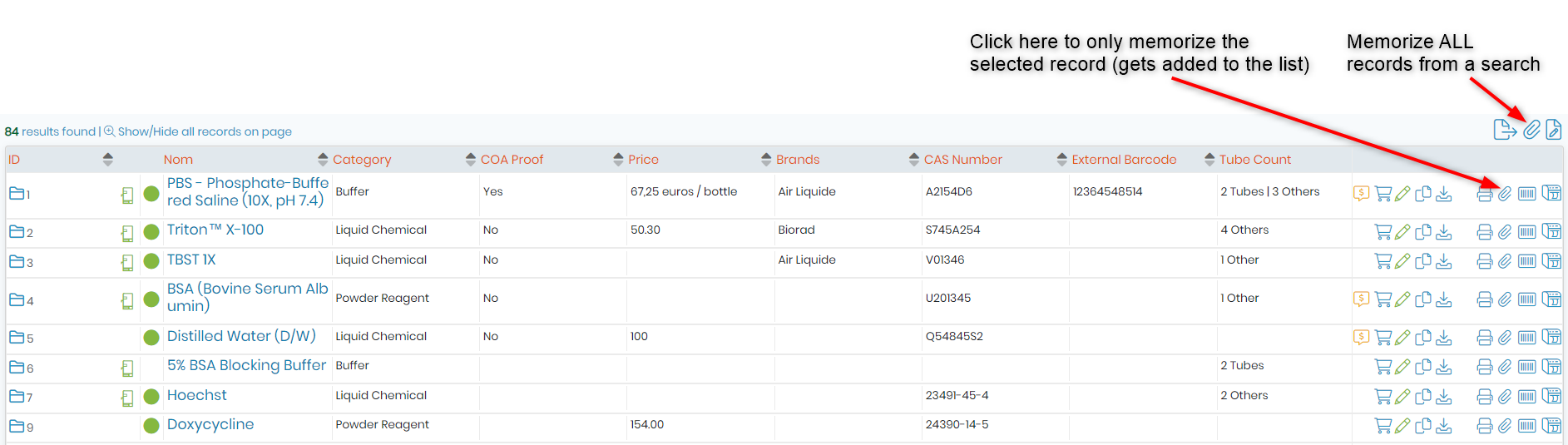Edit TBST 1X with the pencil icon
This screenshot has width=1568, height=445.
pyautogui.click(x=1402, y=261)
